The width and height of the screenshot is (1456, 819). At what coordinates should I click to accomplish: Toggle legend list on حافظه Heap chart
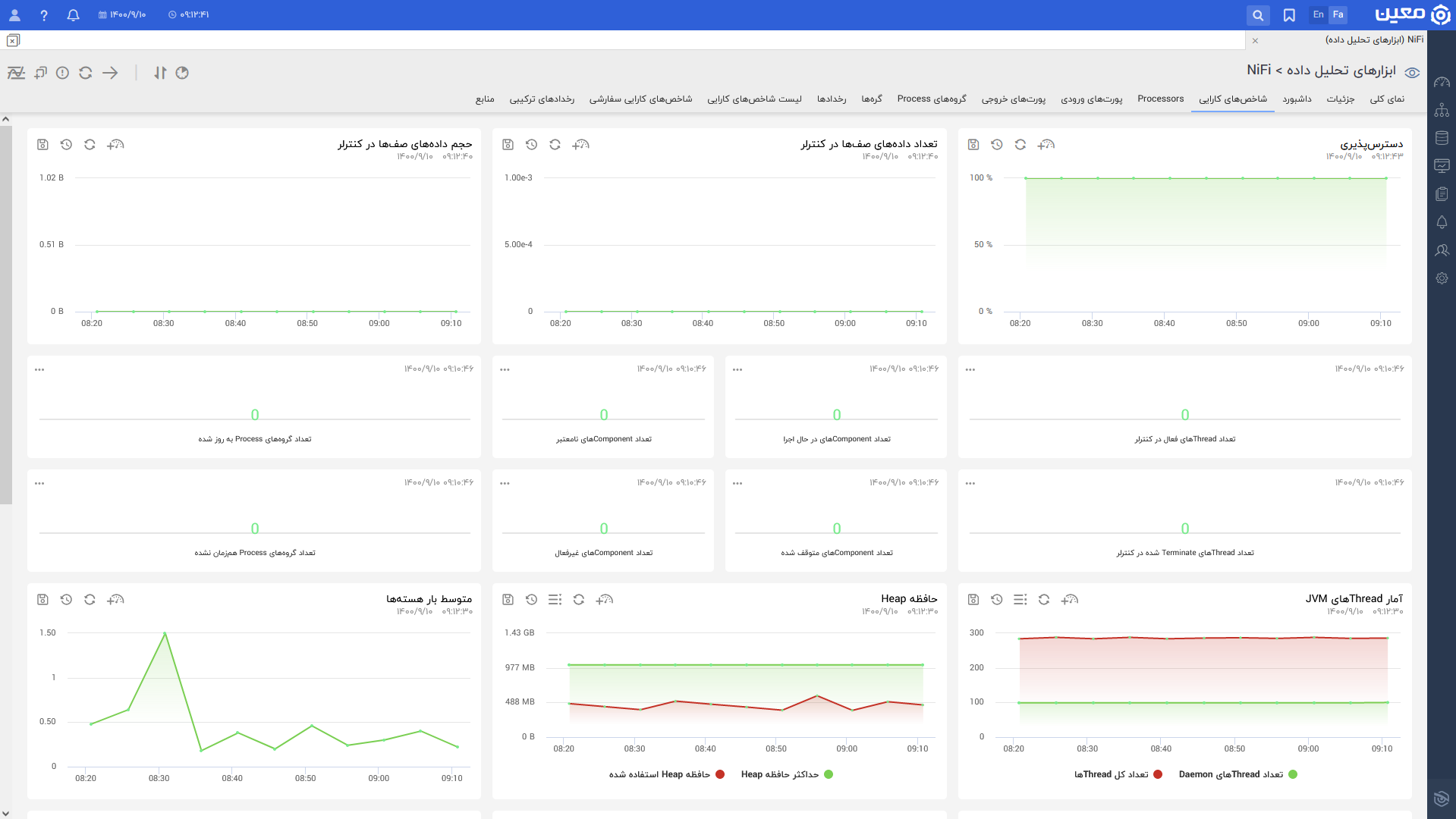555,599
